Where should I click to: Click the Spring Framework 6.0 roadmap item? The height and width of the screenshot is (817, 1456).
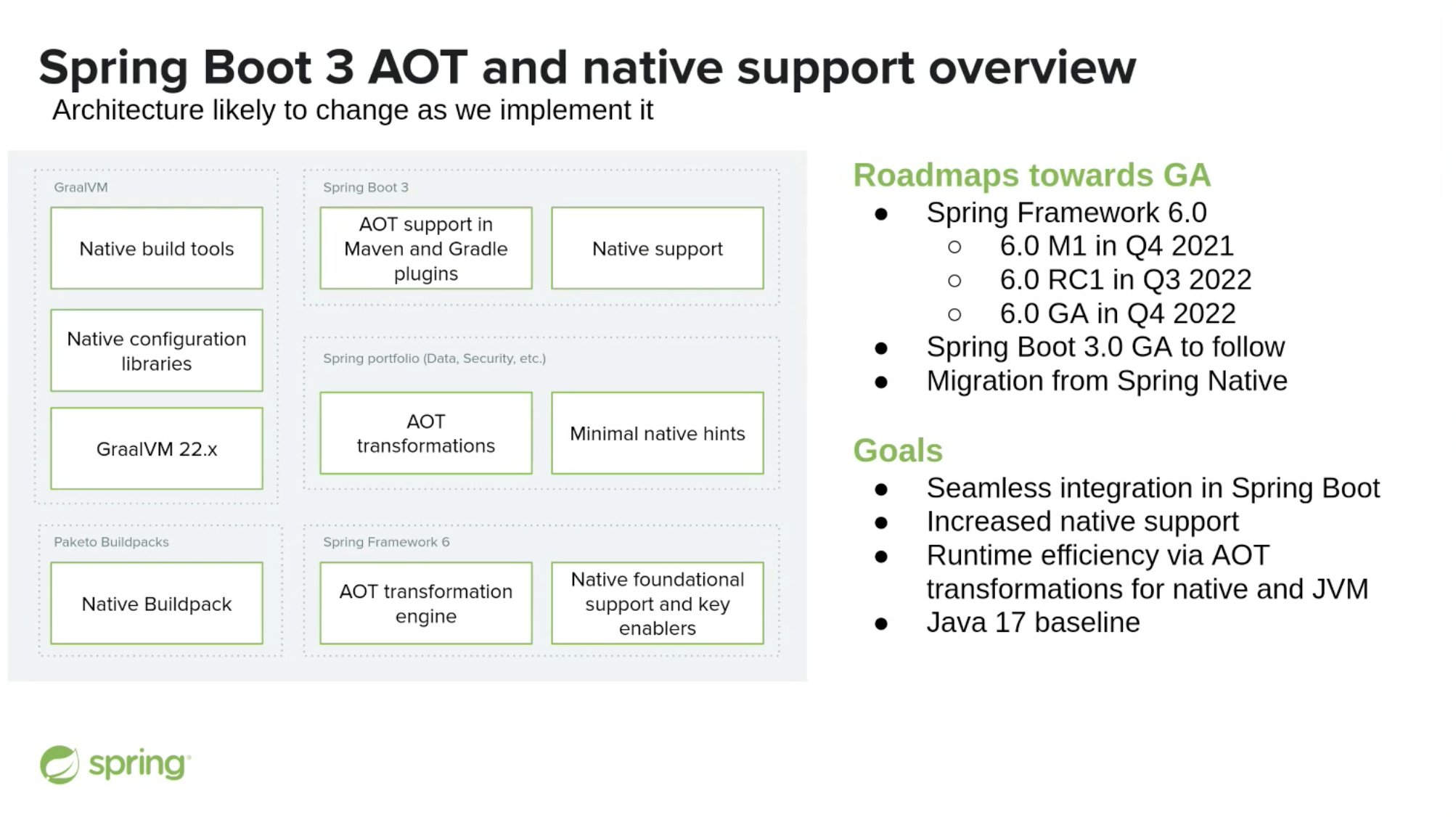coord(1063,212)
